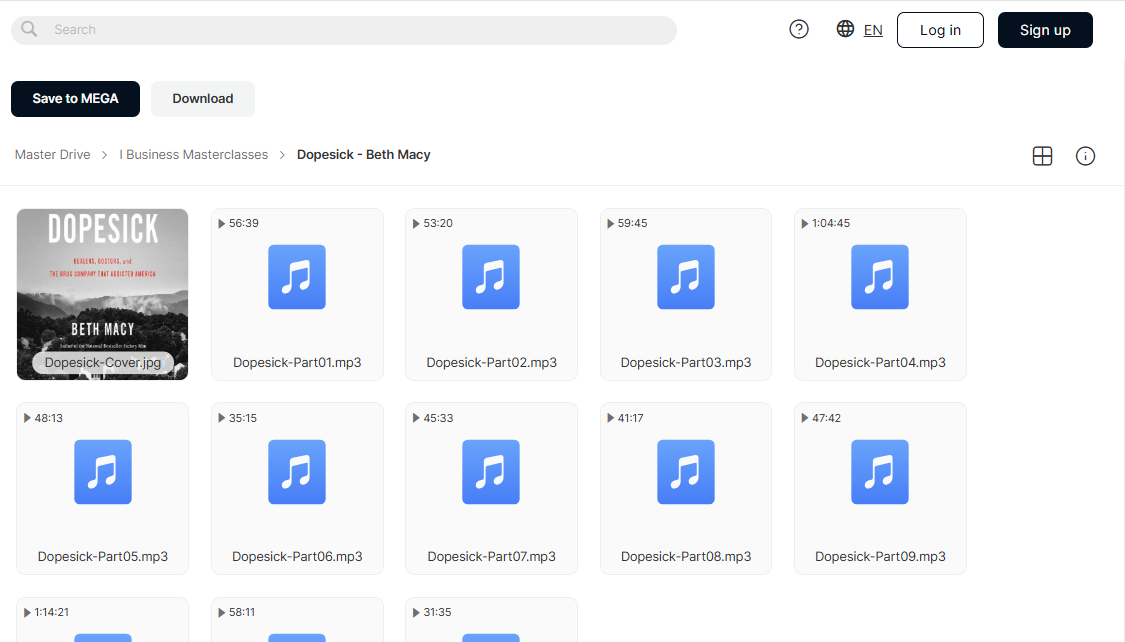Open Dopesick-Cover.jpg thumbnail
Image resolution: width=1125 pixels, height=642 pixels.
coord(103,294)
